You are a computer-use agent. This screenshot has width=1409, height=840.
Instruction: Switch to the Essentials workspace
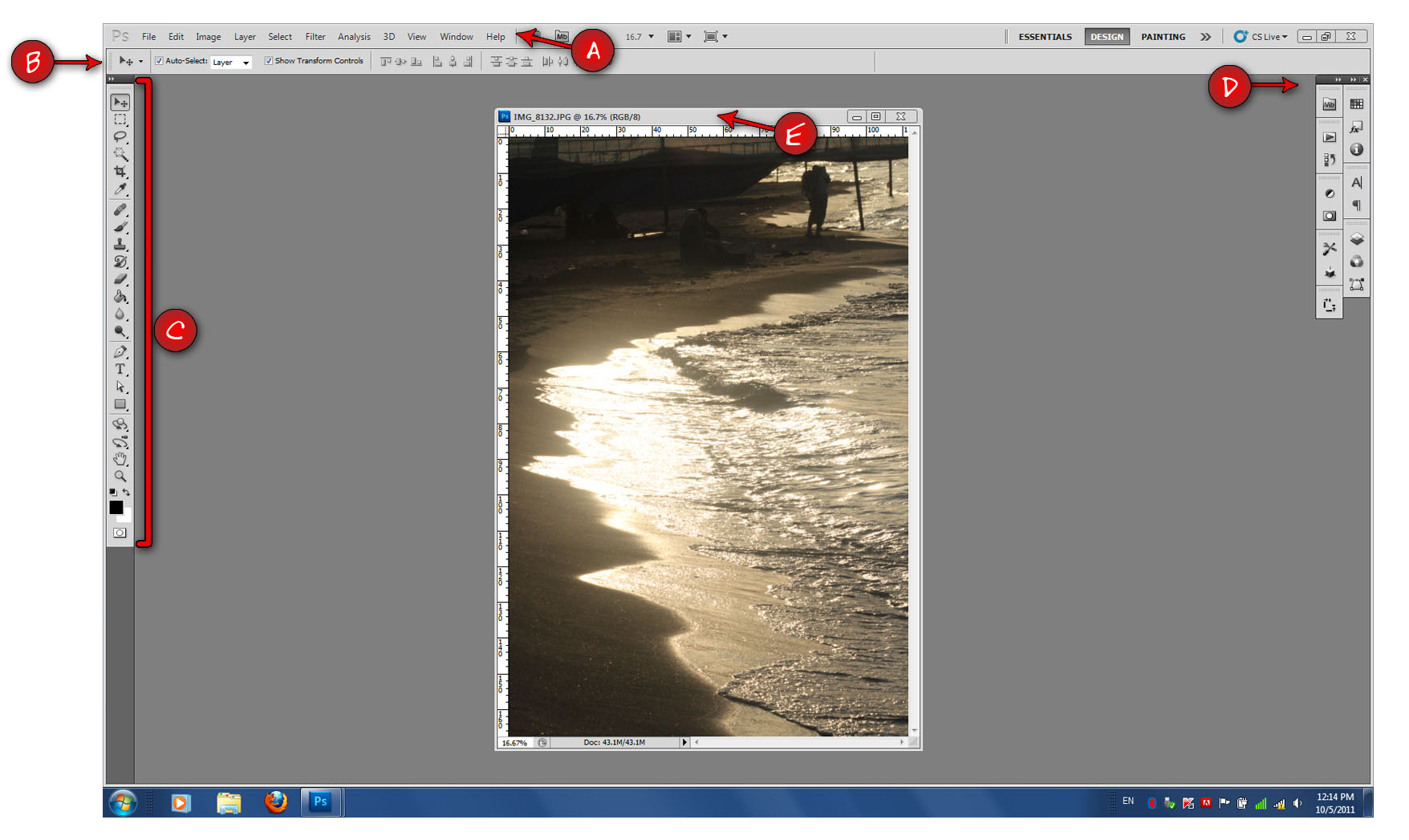tap(1045, 37)
